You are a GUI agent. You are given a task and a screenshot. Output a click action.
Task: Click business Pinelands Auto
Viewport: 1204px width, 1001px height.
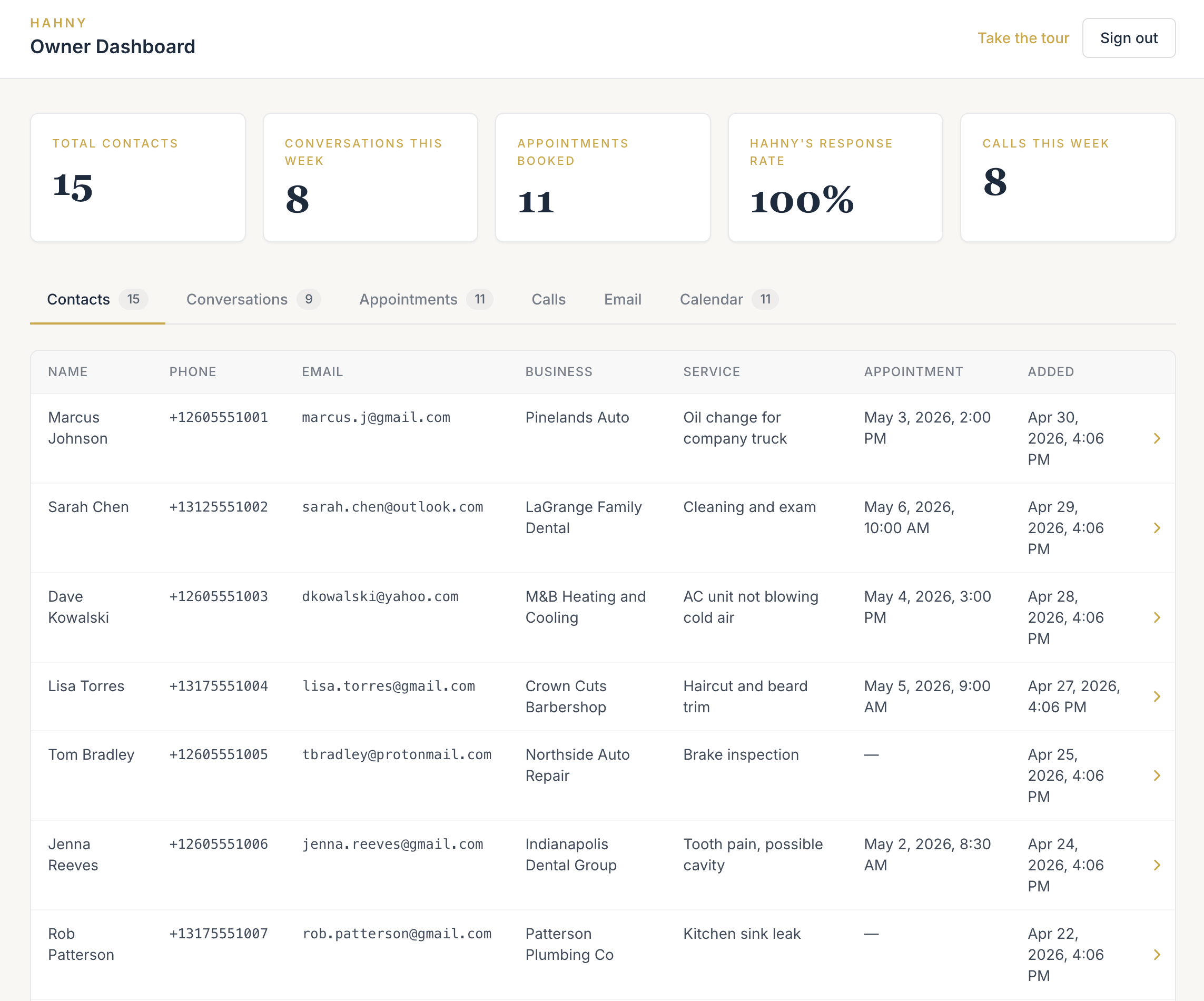click(577, 418)
